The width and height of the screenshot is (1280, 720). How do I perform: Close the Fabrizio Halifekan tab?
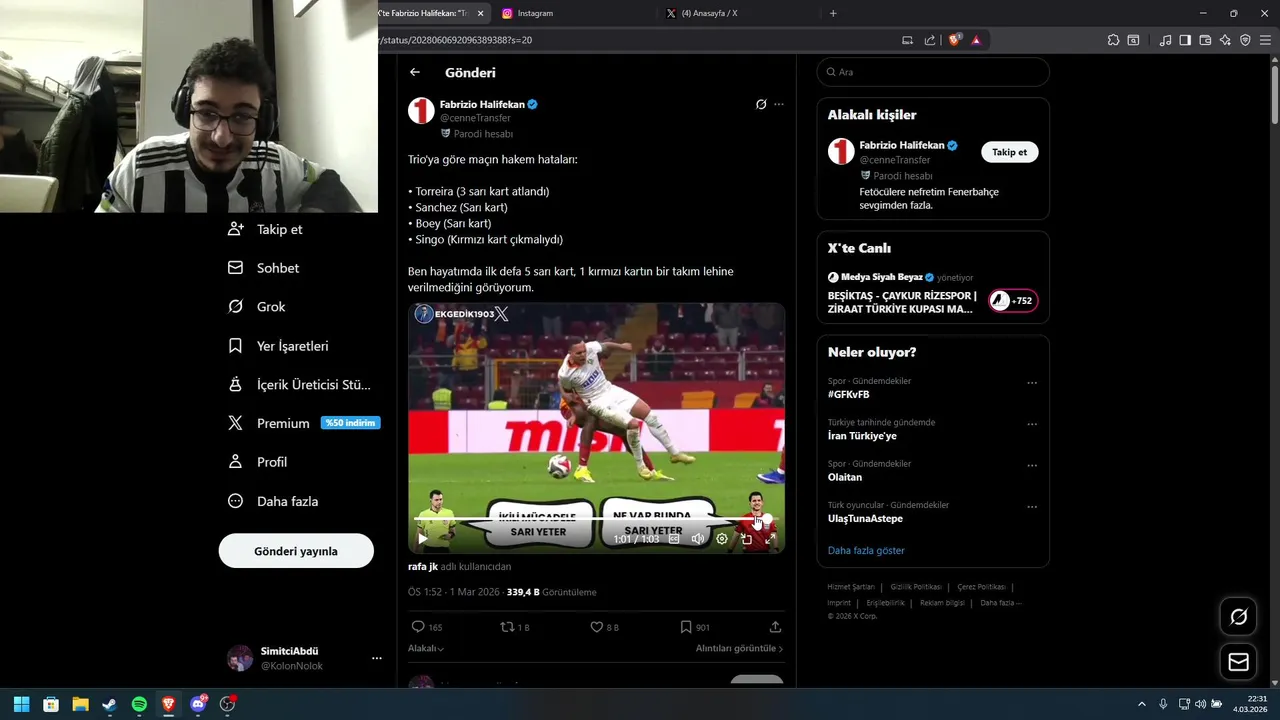pos(481,13)
